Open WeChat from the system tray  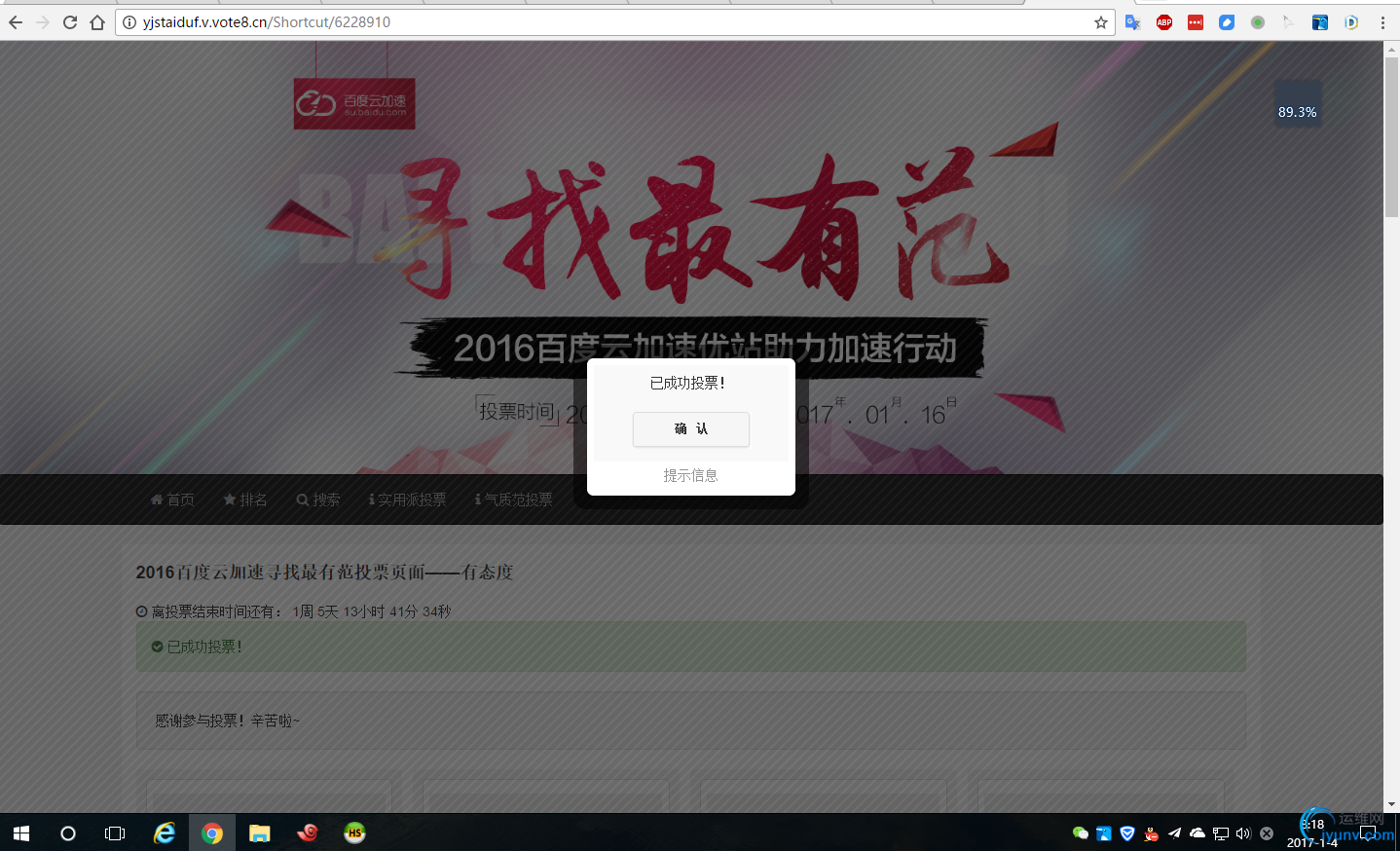[1081, 833]
